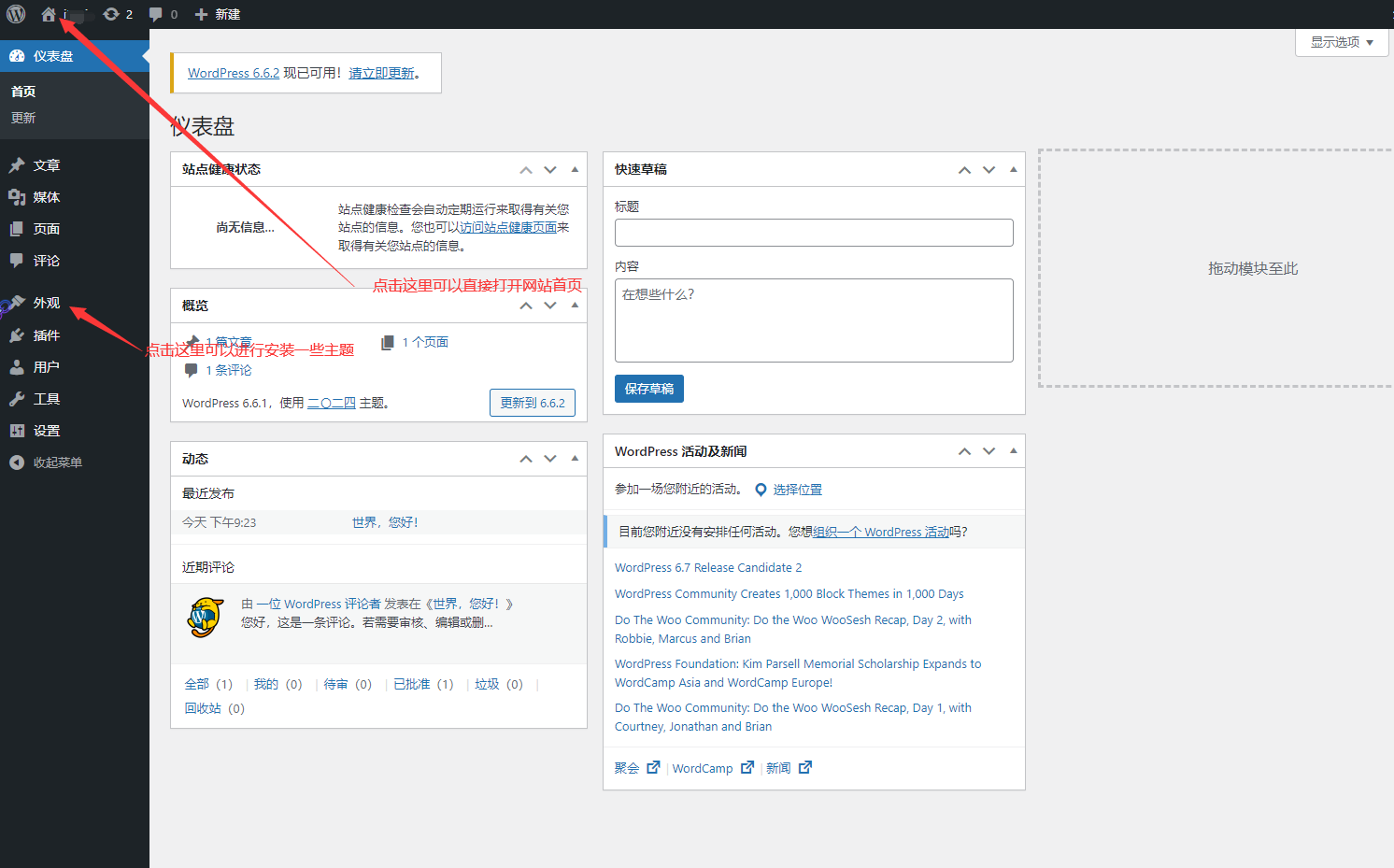The height and width of the screenshot is (868, 1394).
Task: Click the updates refresh icon
Action: [111, 14]
